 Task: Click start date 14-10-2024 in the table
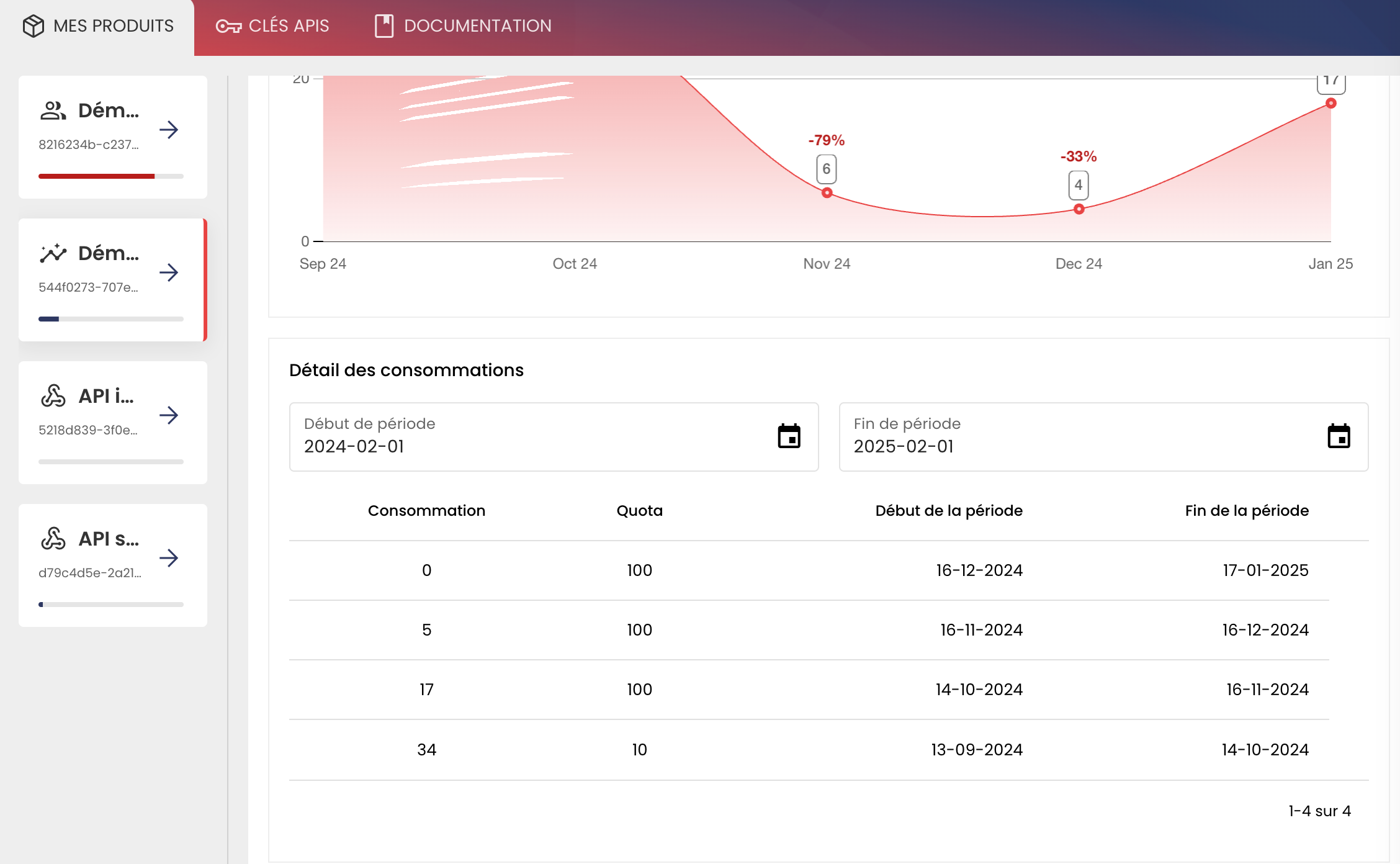tap(979, 690)
